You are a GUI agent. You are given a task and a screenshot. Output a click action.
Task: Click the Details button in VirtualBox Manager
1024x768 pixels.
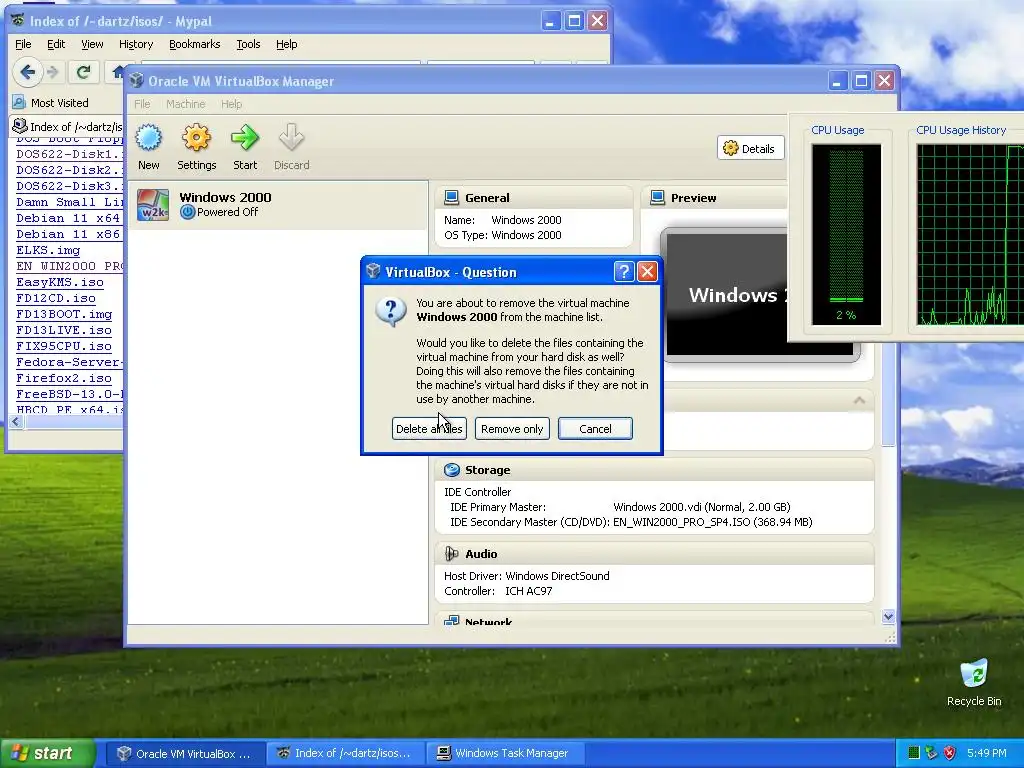point(750,148)
